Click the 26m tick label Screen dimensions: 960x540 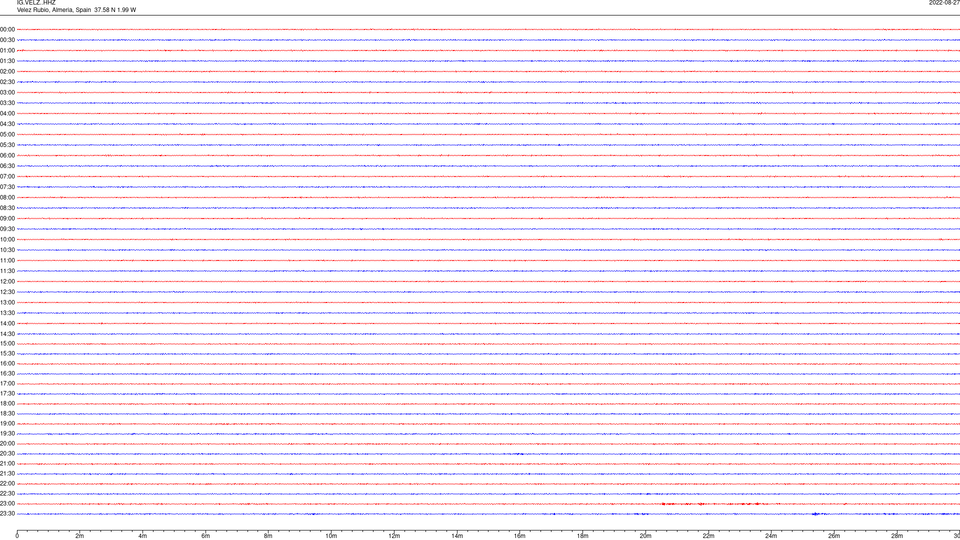click(x=834, y=536)
